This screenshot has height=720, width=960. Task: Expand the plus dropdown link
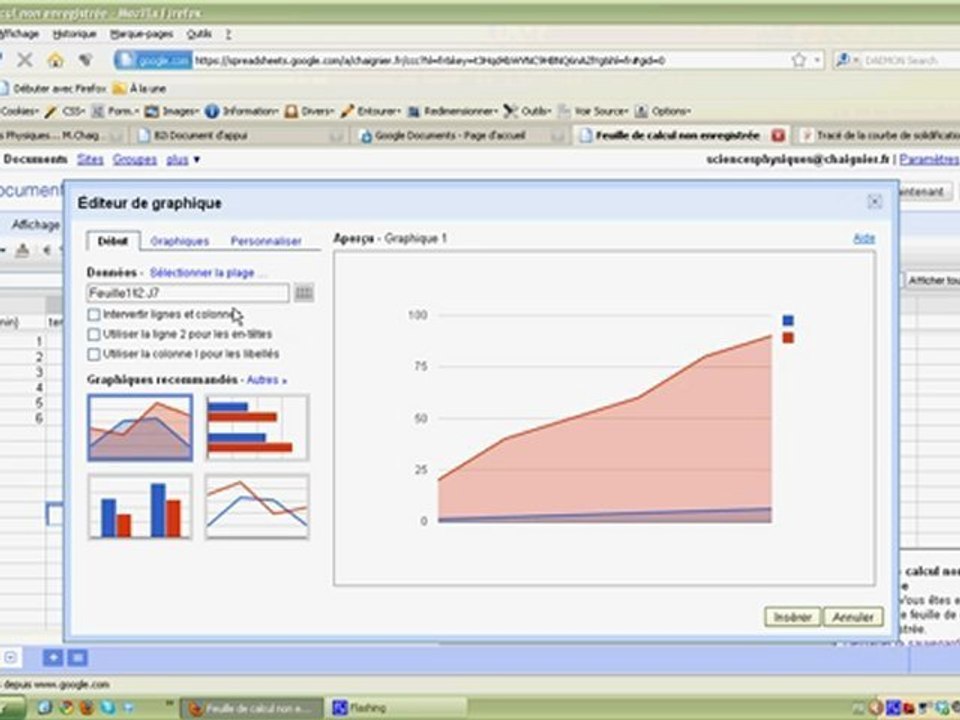[183, 159]
